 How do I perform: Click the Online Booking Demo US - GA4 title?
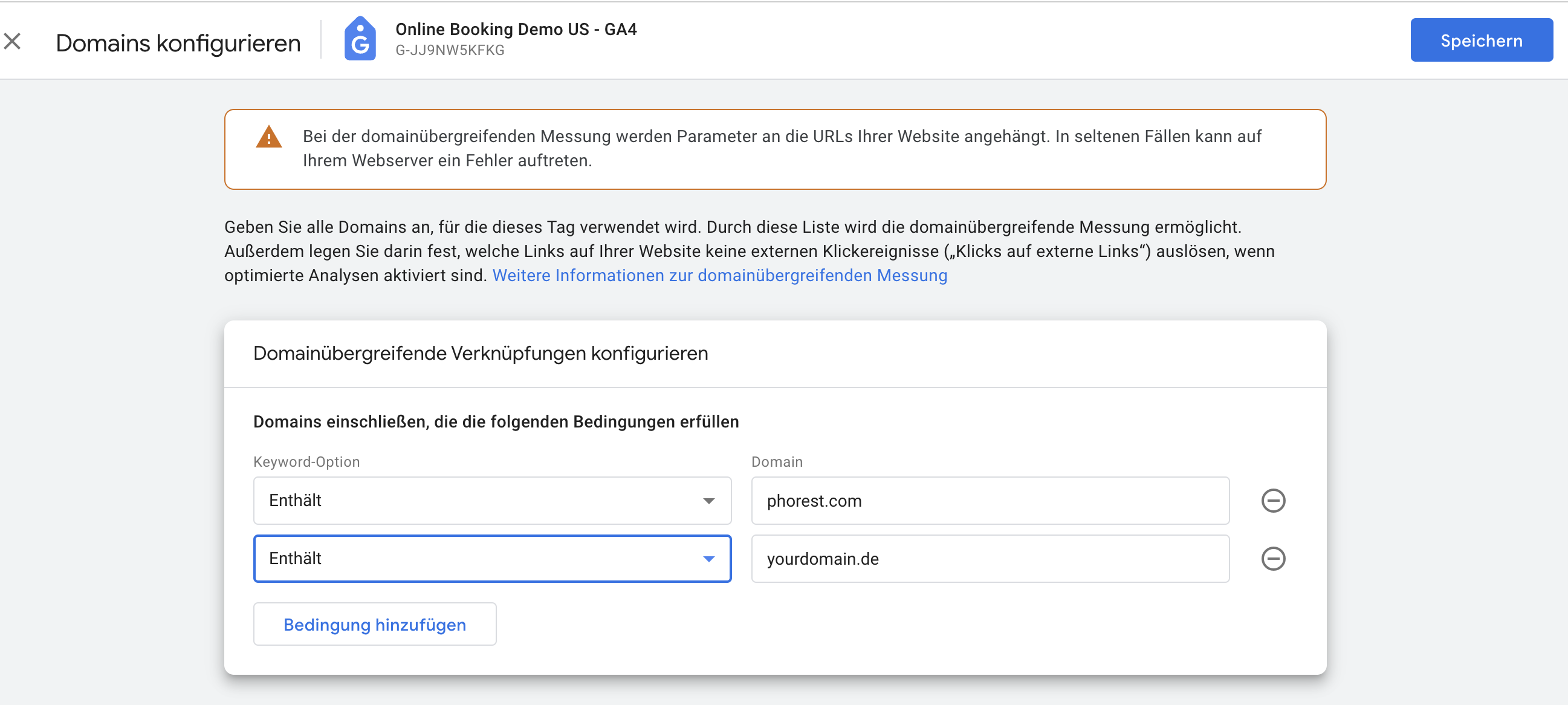516,29
